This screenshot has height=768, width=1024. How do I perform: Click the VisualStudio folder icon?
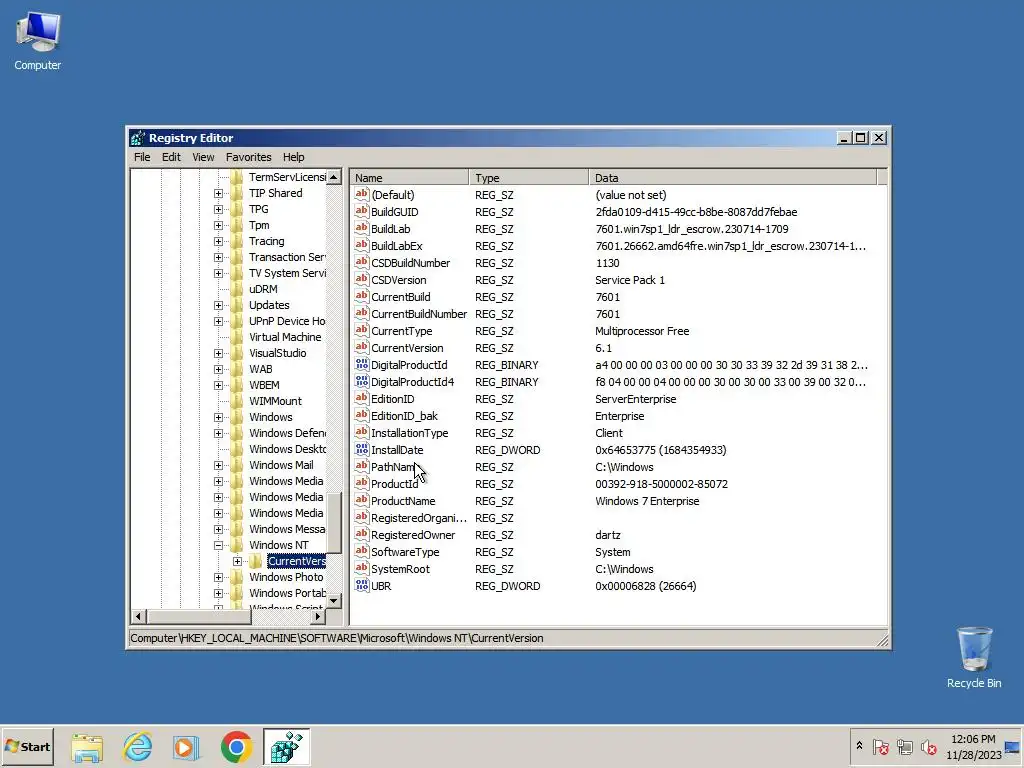[x=237, y=353]
